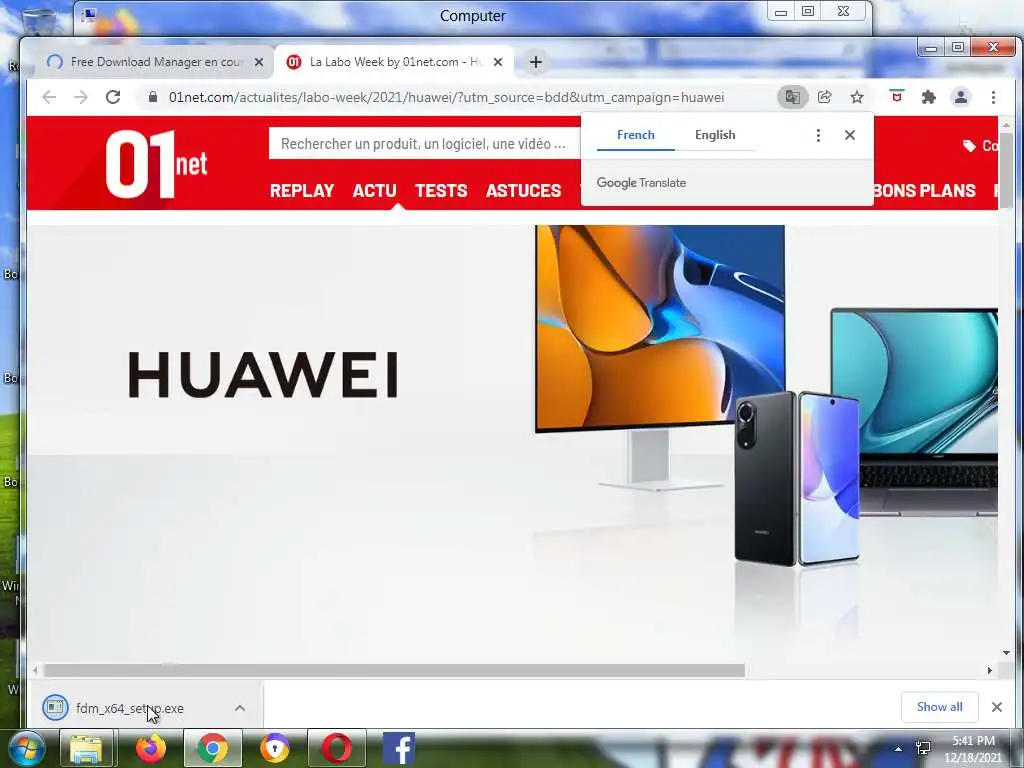Click the forward navigation arrow
This screenshot has height=768, width=1024.
[x=81, y=97]
